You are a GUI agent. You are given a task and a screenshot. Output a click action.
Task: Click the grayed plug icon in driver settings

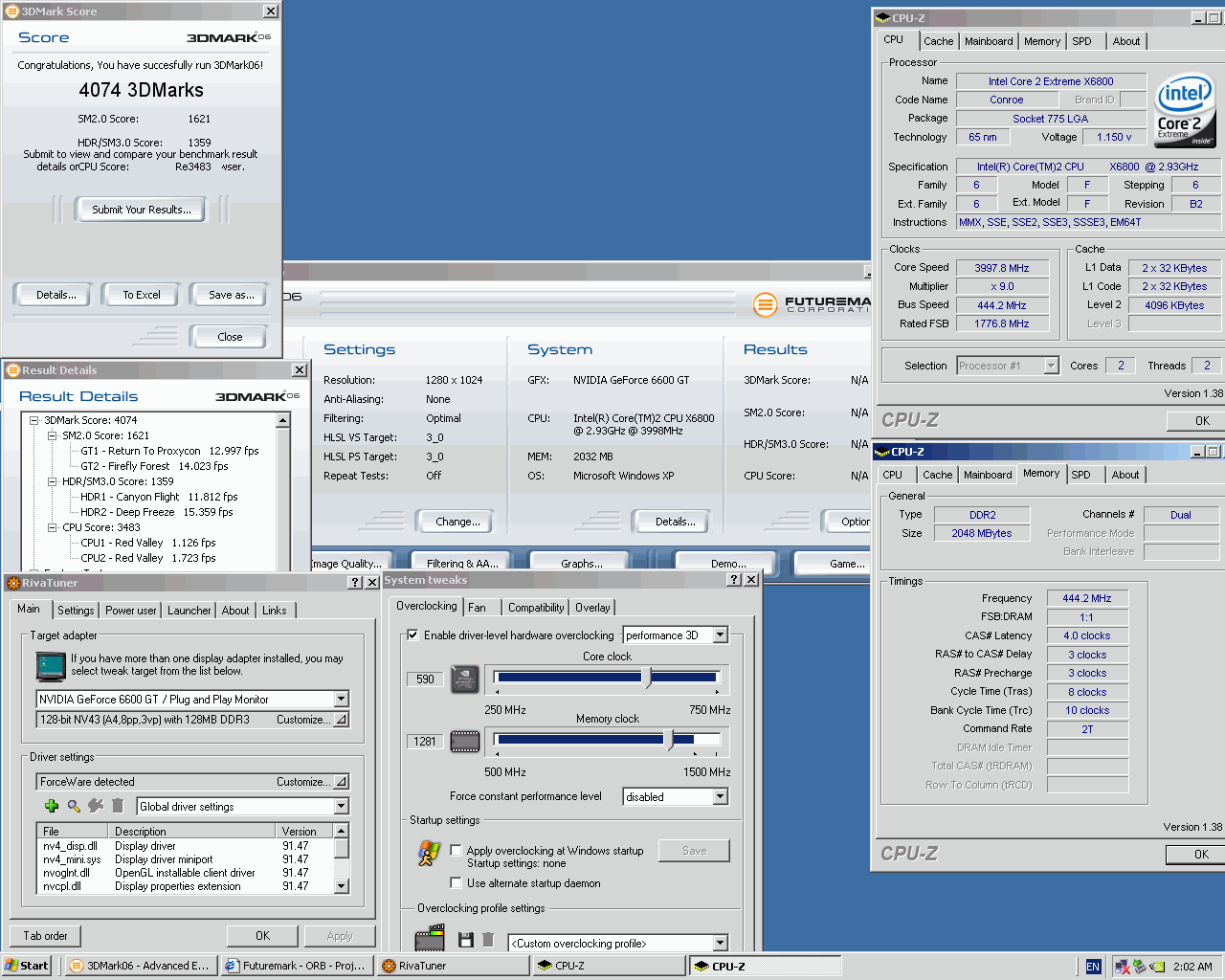point(96,806)
